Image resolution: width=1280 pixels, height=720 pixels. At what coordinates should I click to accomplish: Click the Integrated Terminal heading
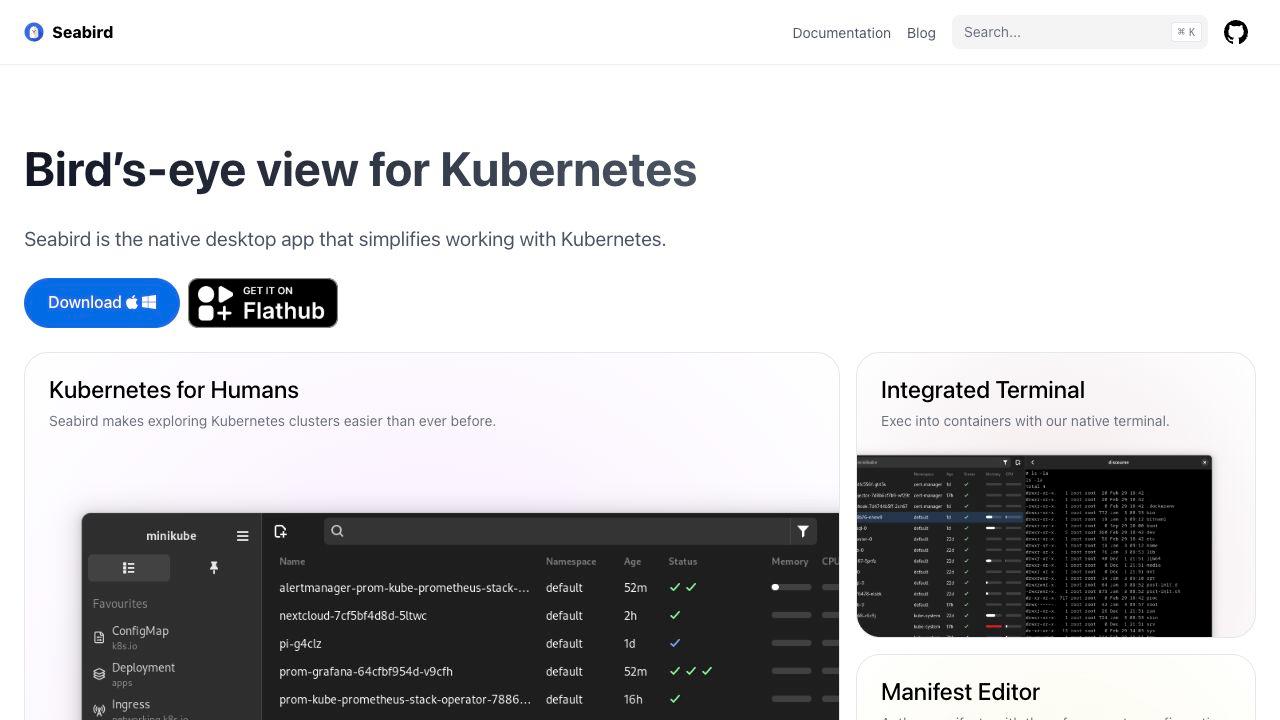(x=983, y=390)
